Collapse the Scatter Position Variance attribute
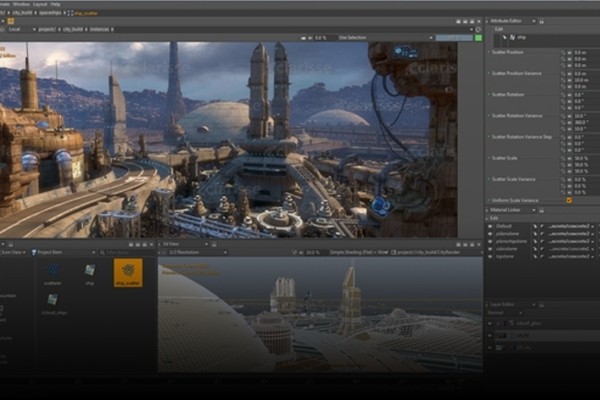The width and height of the screenshot is (600, 400). click(488, 73)
